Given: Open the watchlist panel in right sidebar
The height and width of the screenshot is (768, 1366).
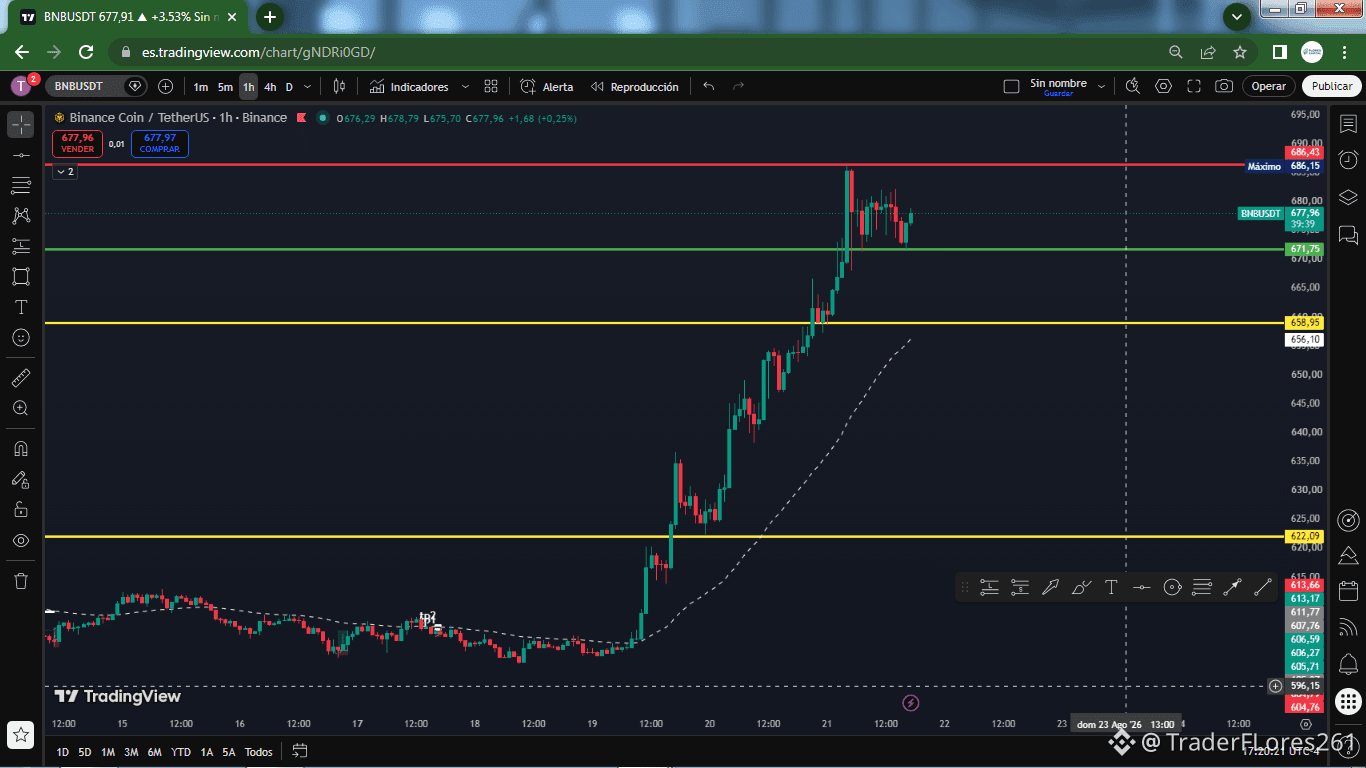Looking at the screenshot, I should coord(1348,124).
